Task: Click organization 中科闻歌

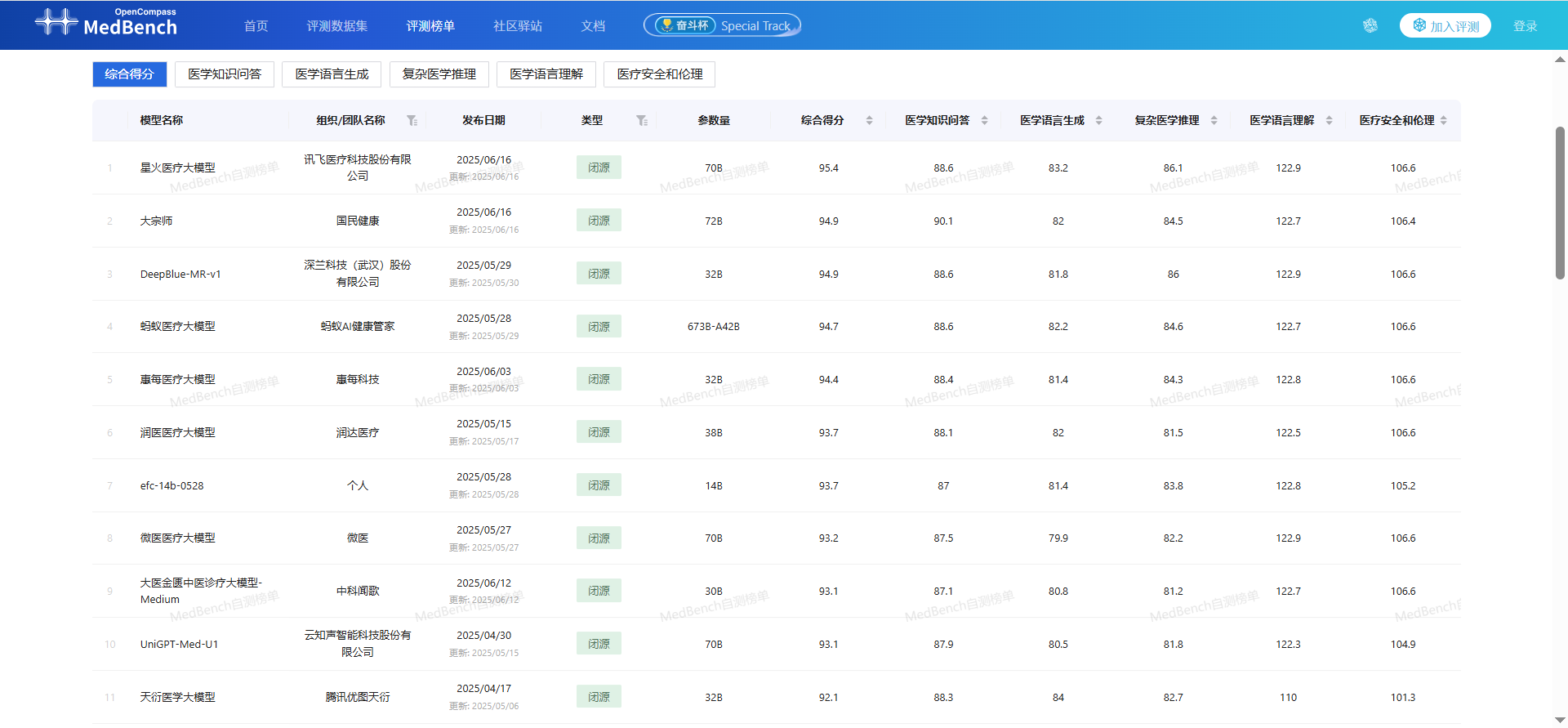Action: click(358, 592)
